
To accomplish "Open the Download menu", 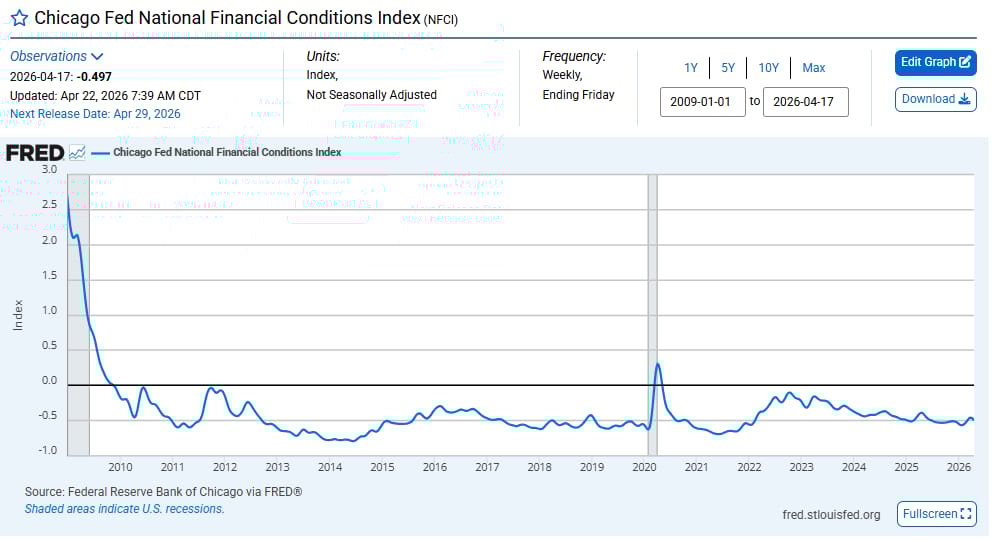I will pyautogui.click(x=935, y=99).
